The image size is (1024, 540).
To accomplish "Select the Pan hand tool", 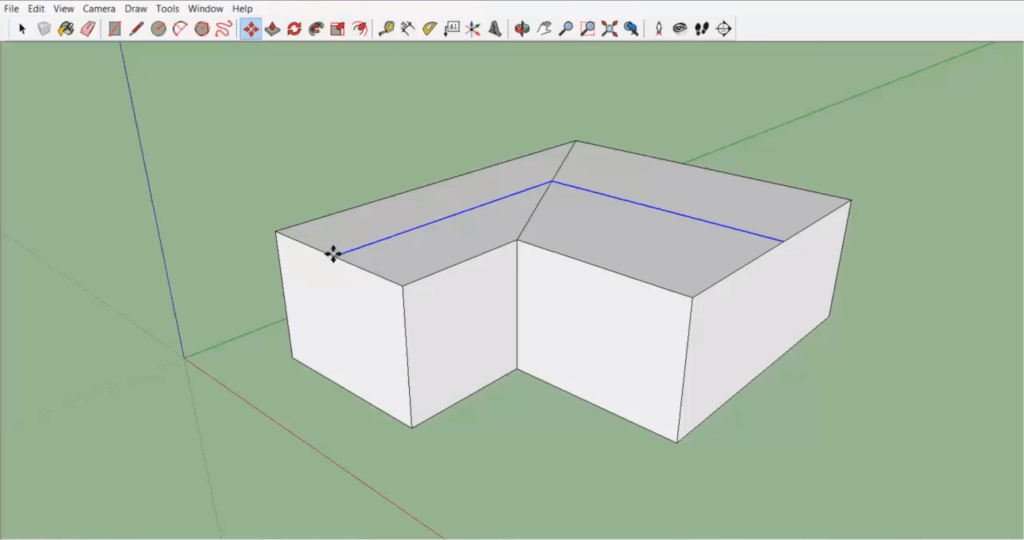I will [544, 29].
